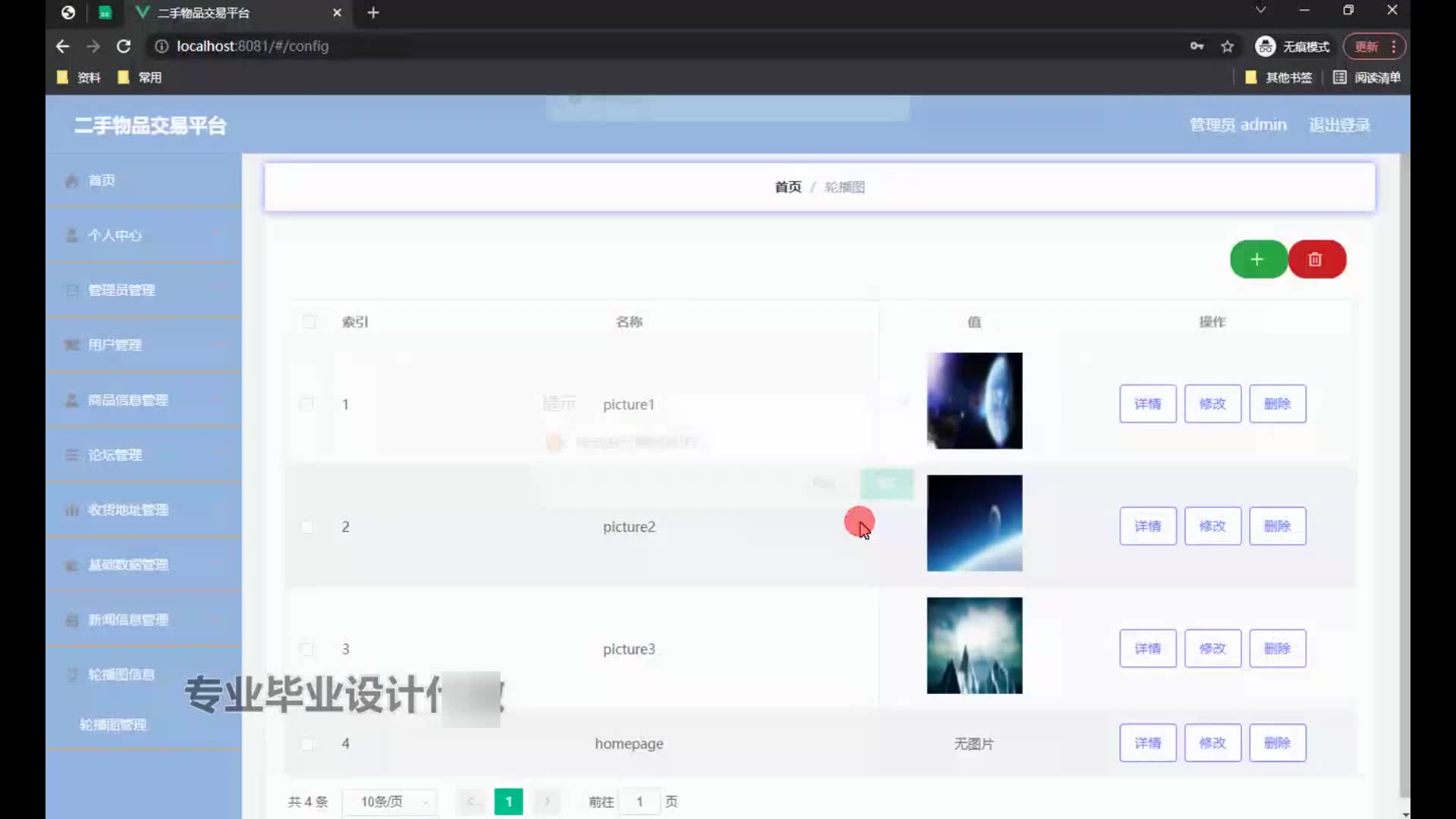Viewport: 1456px width, 819px height.
Task: Click the homepage name cell
Action: (629, 744)
